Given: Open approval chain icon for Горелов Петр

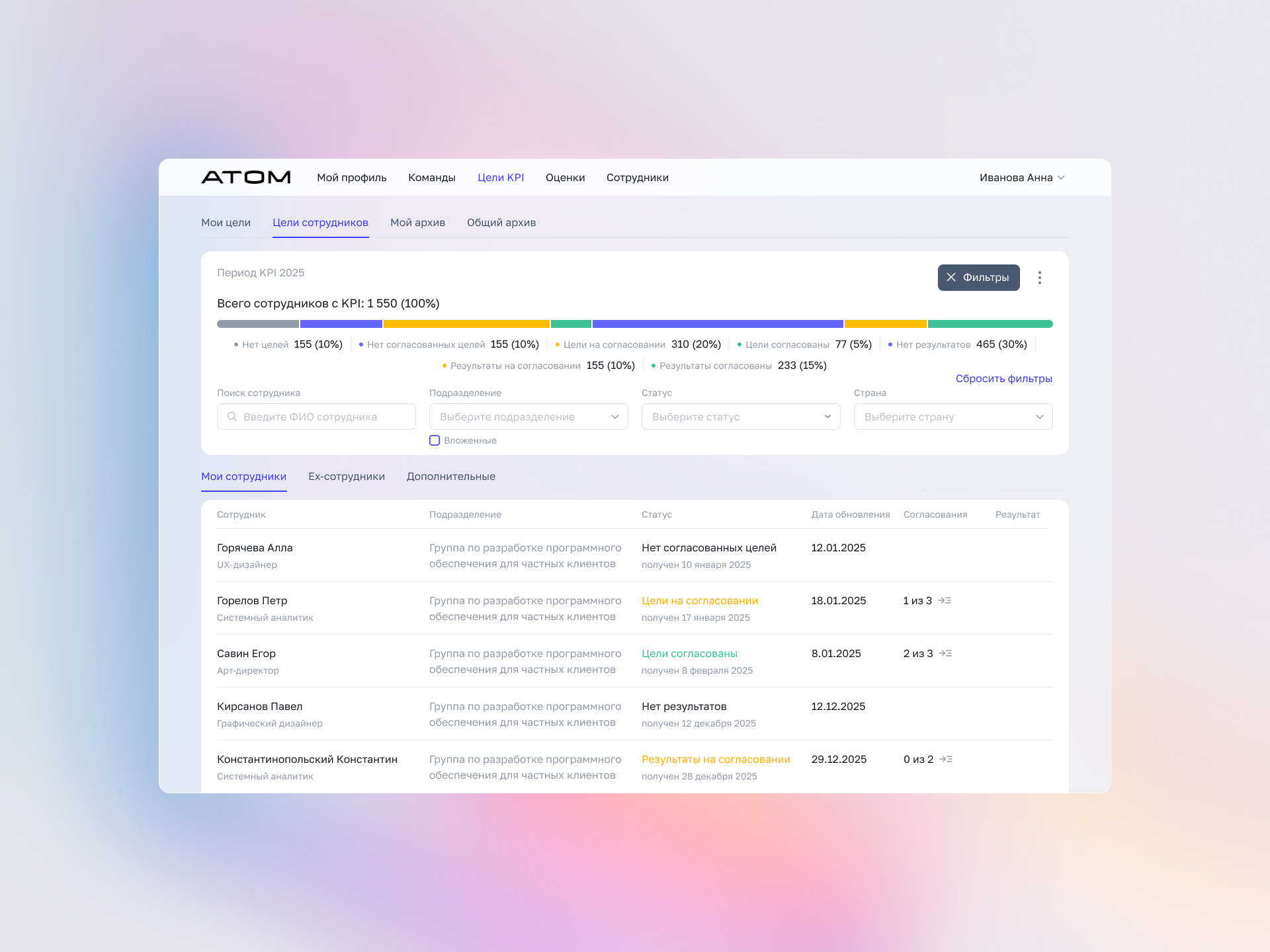Looking at the screenshot, I should pyautogui.click(x=945, y=600).
